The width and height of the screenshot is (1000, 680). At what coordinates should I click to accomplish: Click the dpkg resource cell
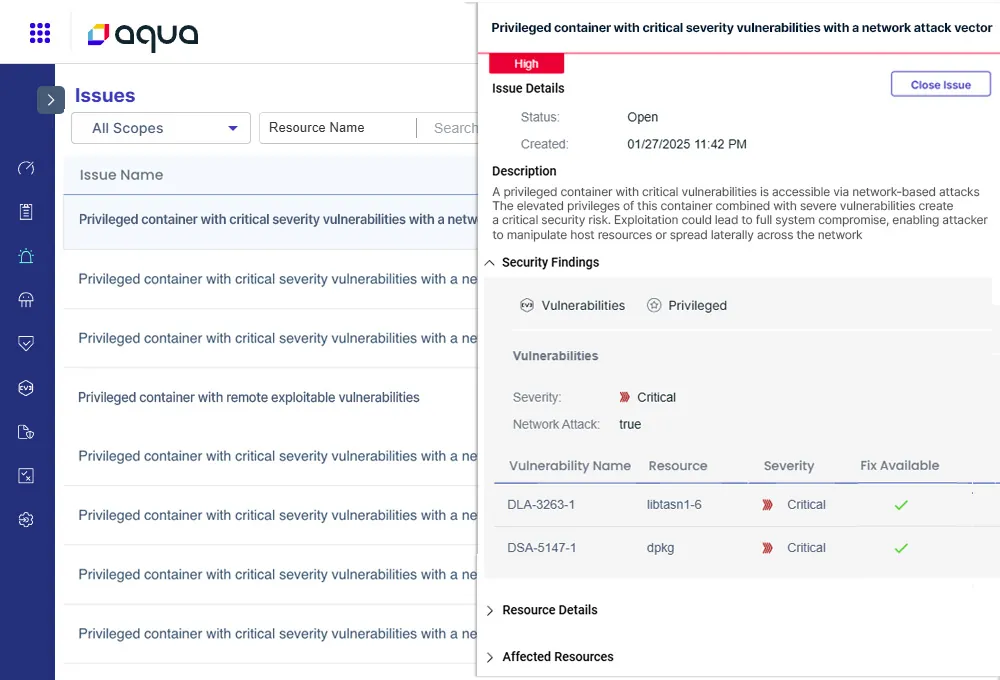tap(660, 548)
